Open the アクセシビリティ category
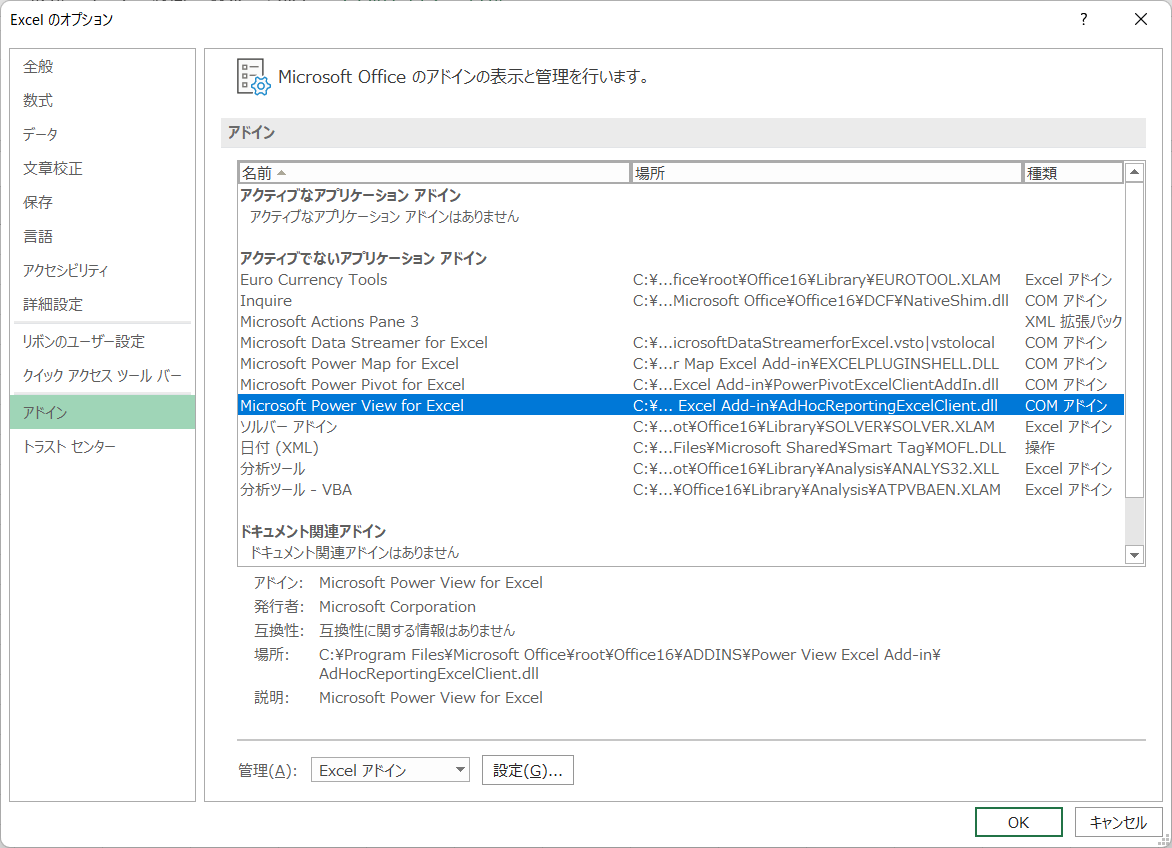Viewport: 1172px width, 848px height. (102, 270)
